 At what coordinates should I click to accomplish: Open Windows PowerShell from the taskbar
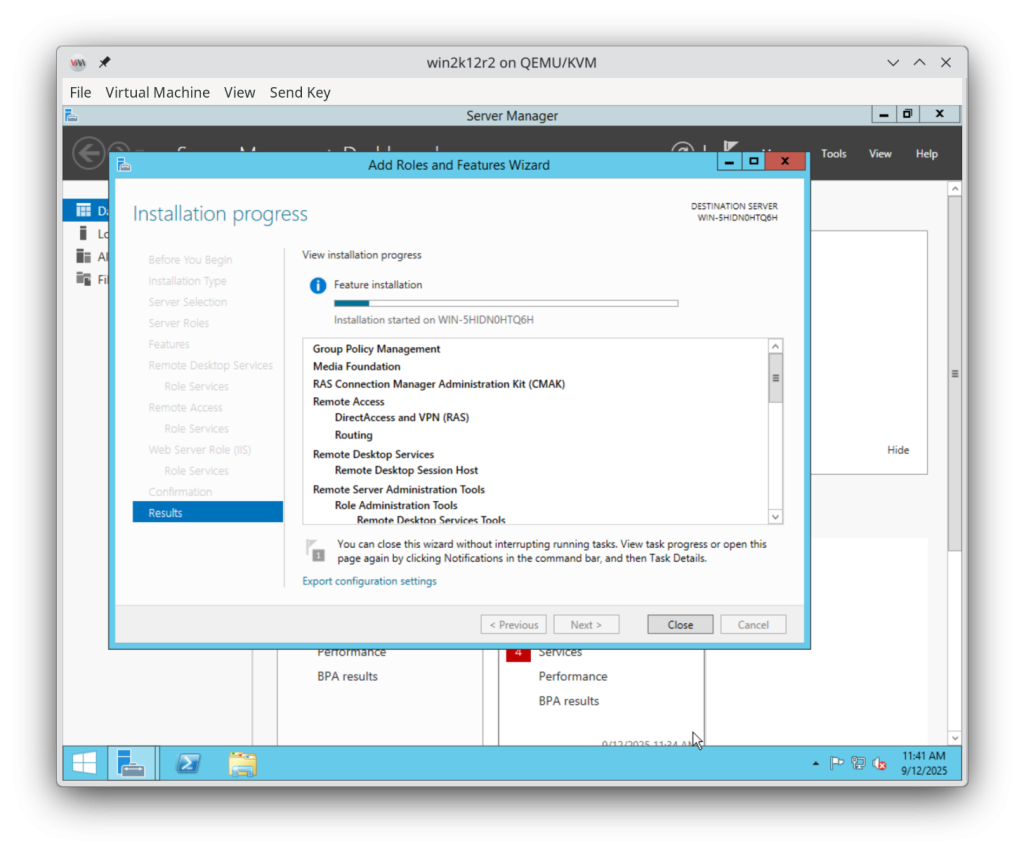click(188, 763)
